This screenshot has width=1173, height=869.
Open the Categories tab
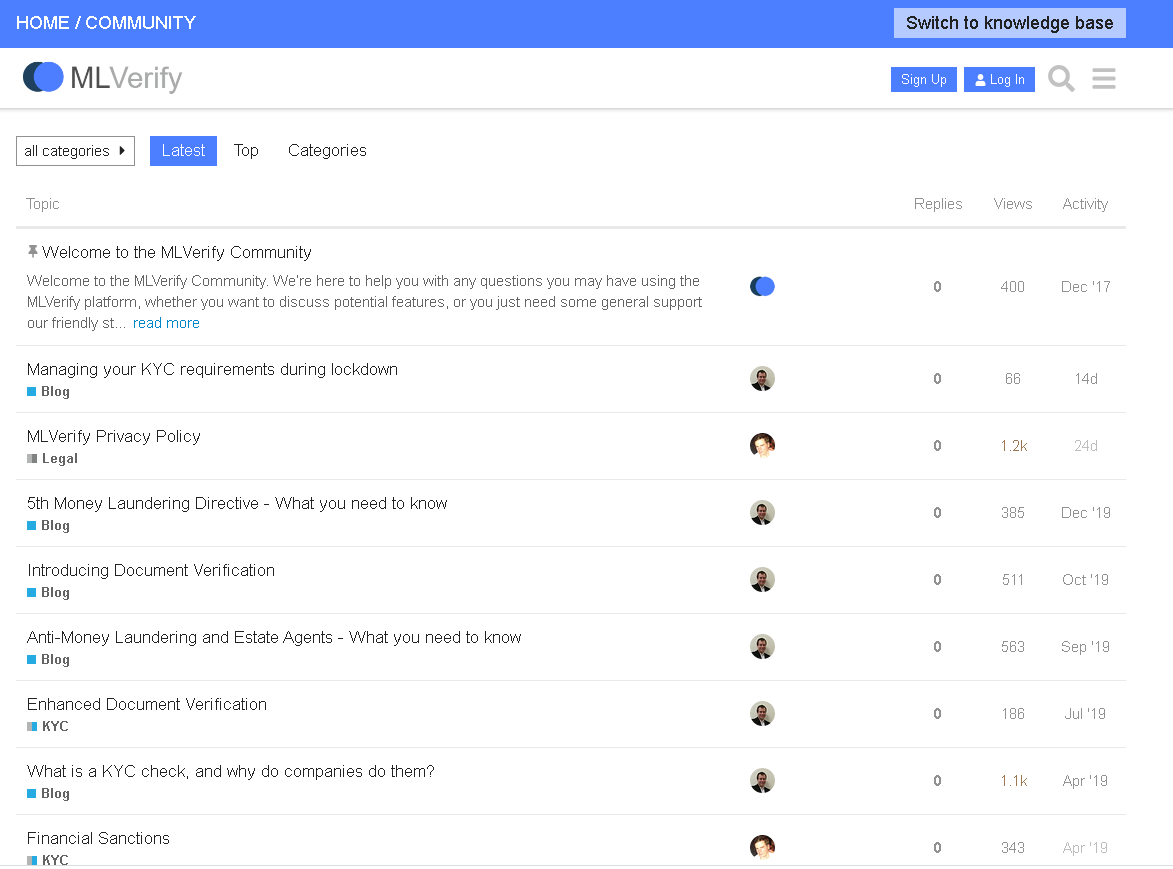(327, 151)
